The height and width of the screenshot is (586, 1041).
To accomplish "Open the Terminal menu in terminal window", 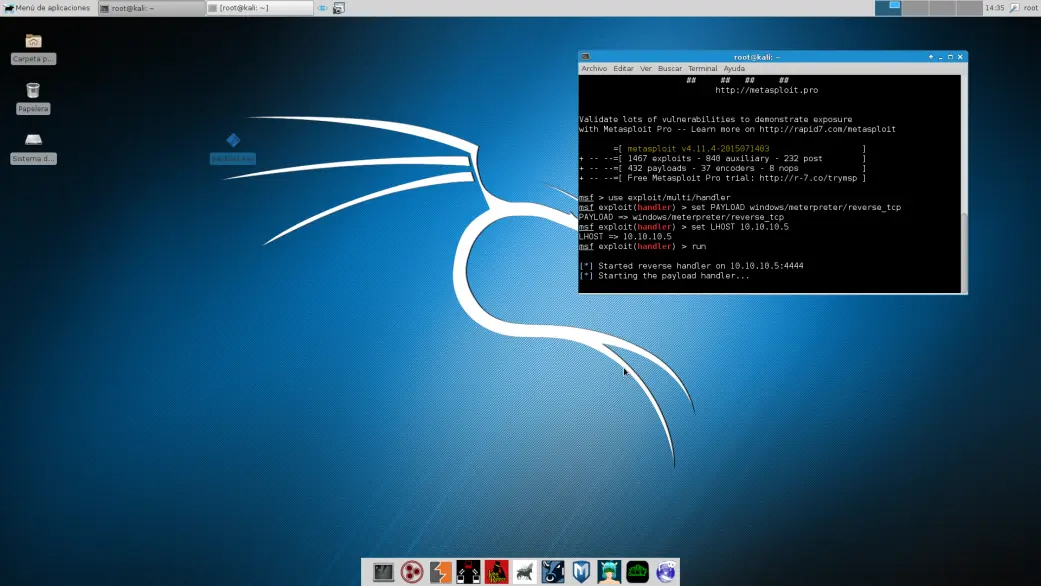I will click(702, 68).
